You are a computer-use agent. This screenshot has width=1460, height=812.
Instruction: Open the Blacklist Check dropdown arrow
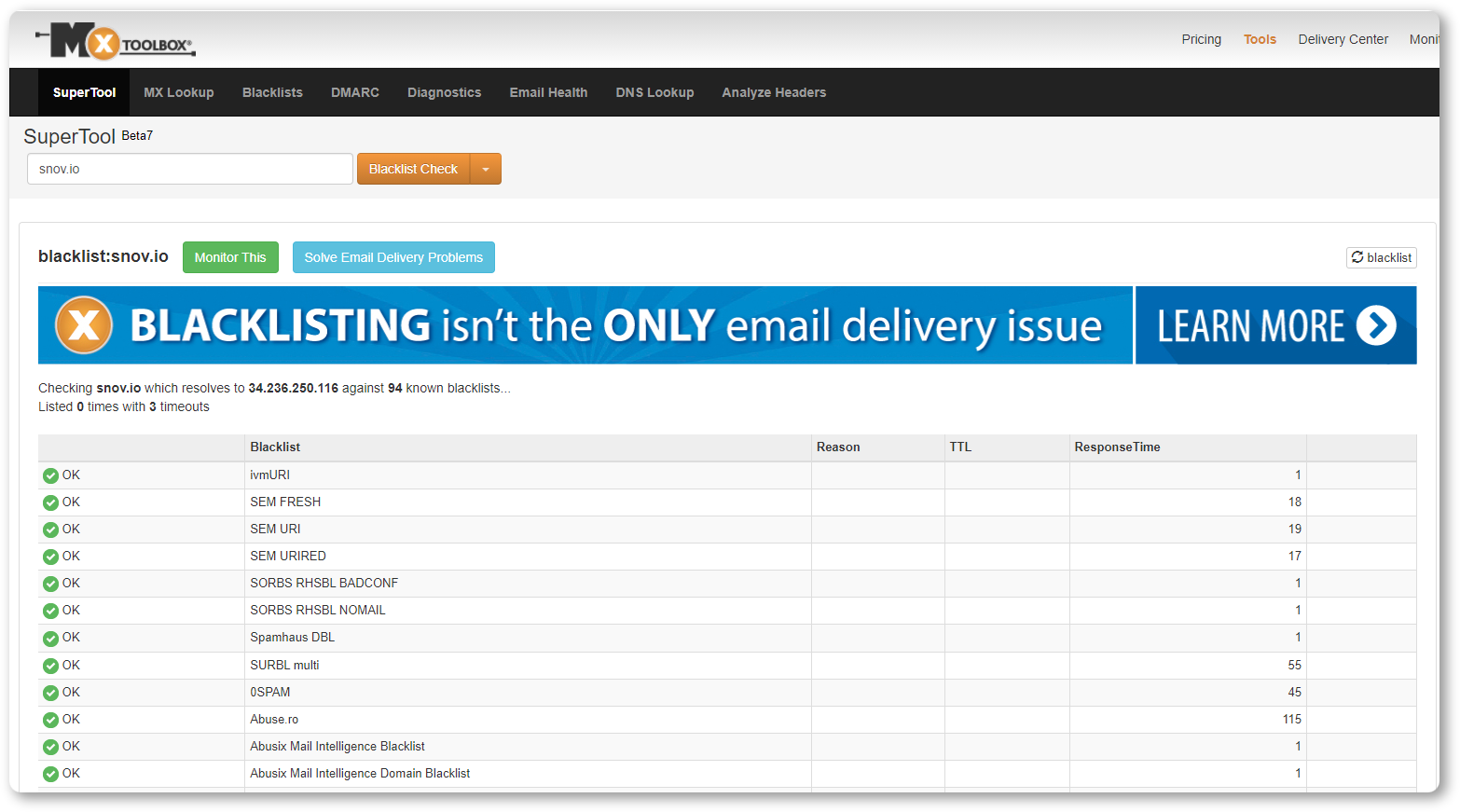[x=486, y=169]
